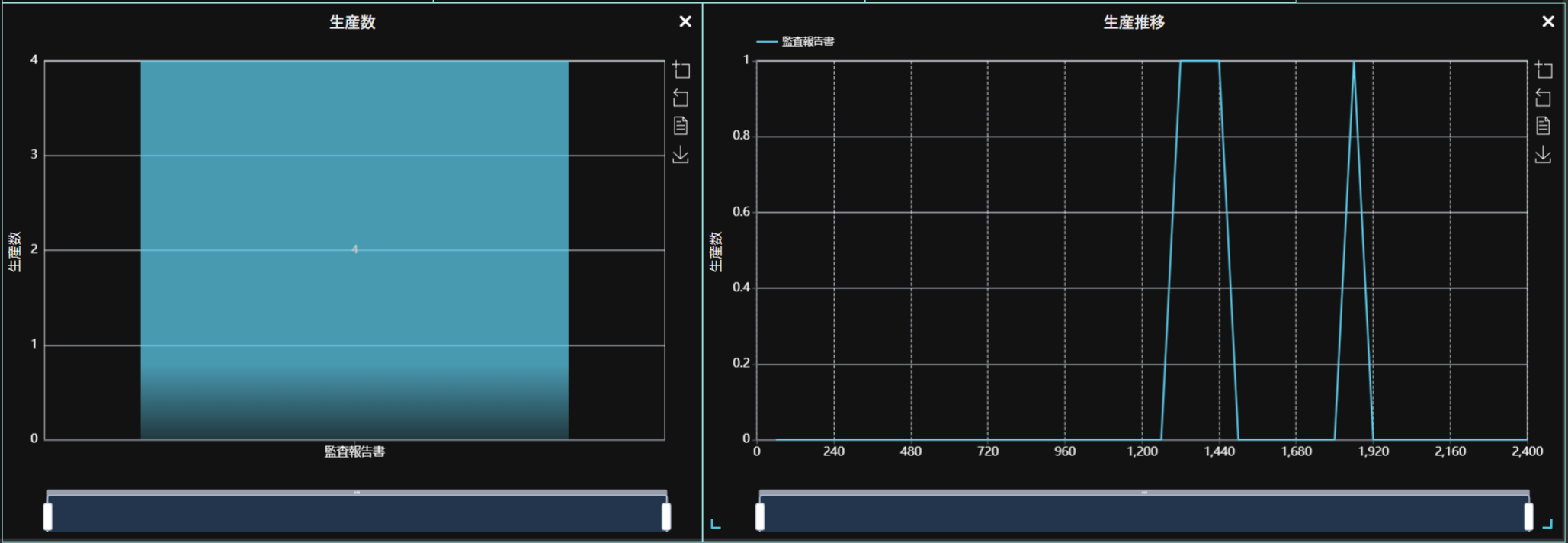Viewport: 1568px width, 543px height.
Task: Toggle 監査報告書 legend series in 生産推移
Action: tap(796, 41)
